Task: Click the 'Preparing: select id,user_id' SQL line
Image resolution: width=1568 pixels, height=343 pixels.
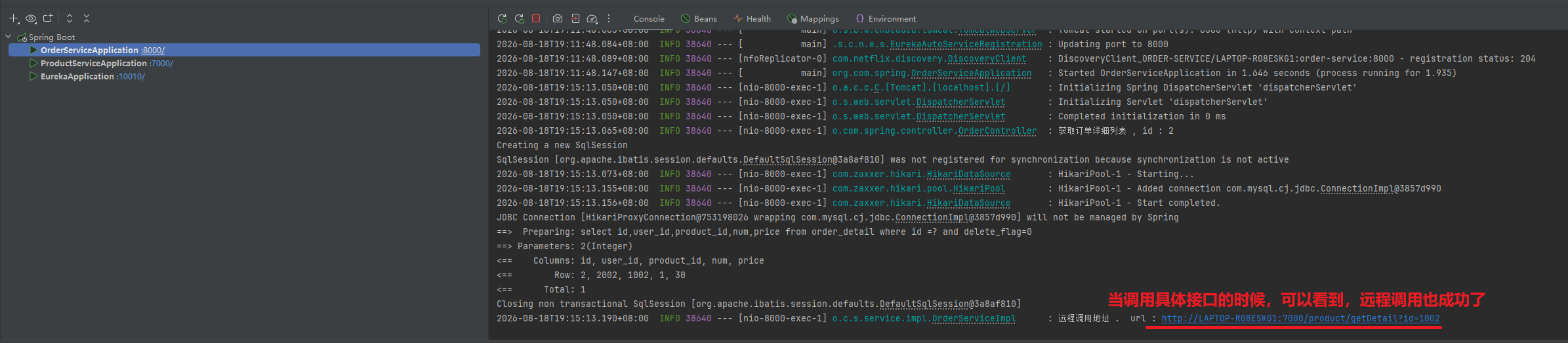Action: 764,232
